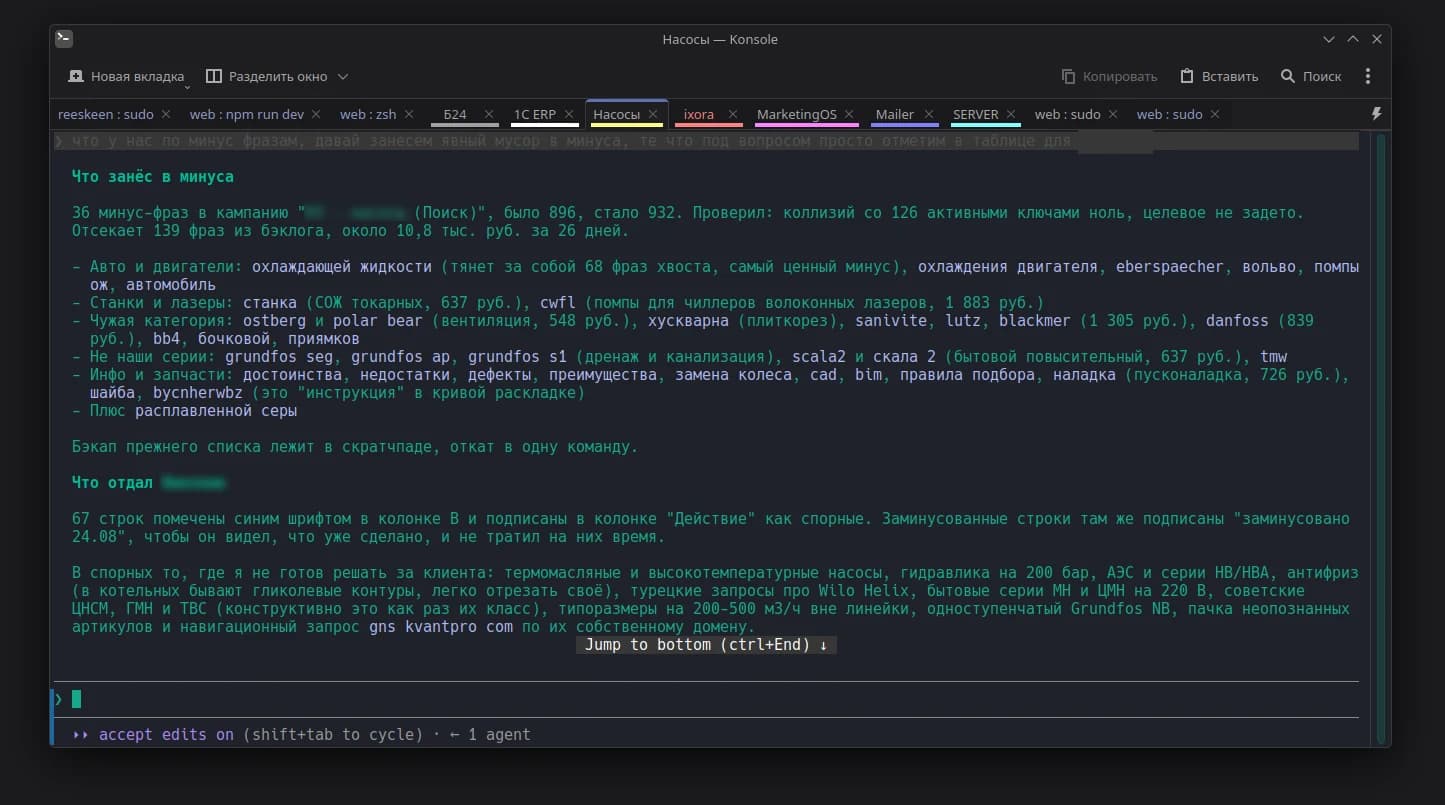Expand the Разделить окно chevron
This screenshot has height=805, width=1445.
(x=343, y=76)
